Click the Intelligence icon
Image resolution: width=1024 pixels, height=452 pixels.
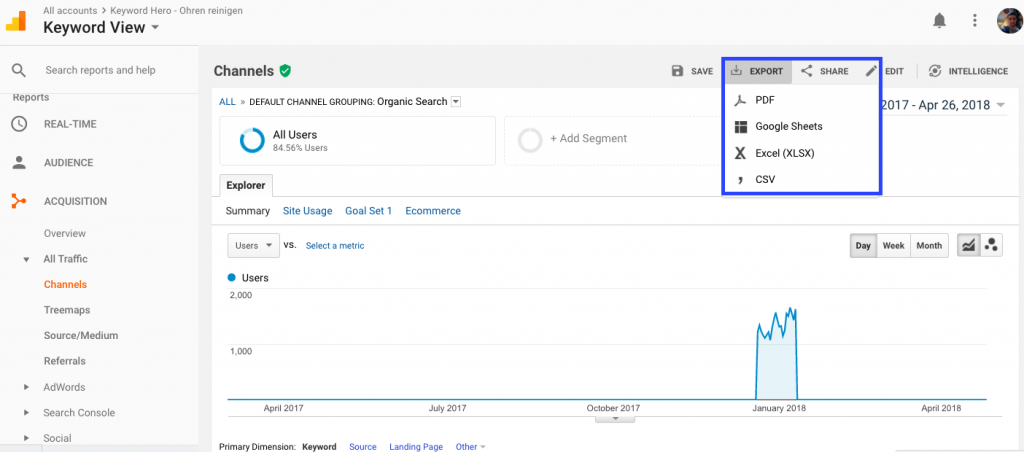pos(935,71)
